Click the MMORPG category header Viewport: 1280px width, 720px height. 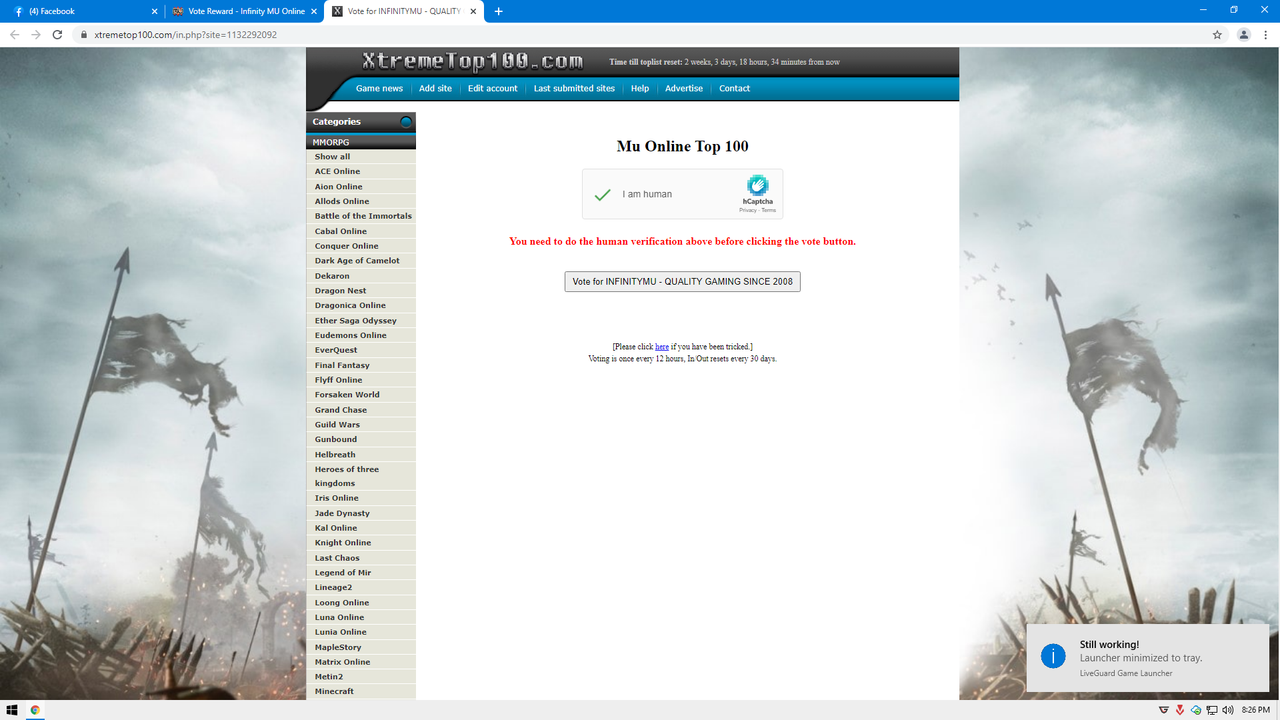361,142
